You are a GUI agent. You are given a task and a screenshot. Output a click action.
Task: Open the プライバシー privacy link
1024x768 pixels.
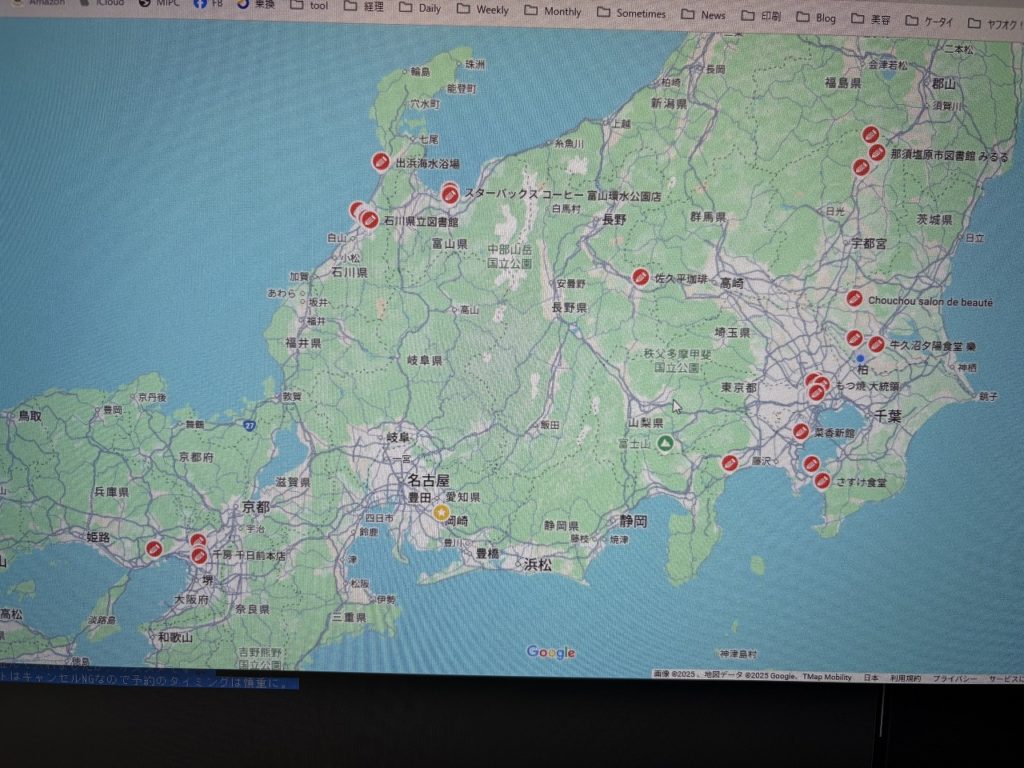954,678
